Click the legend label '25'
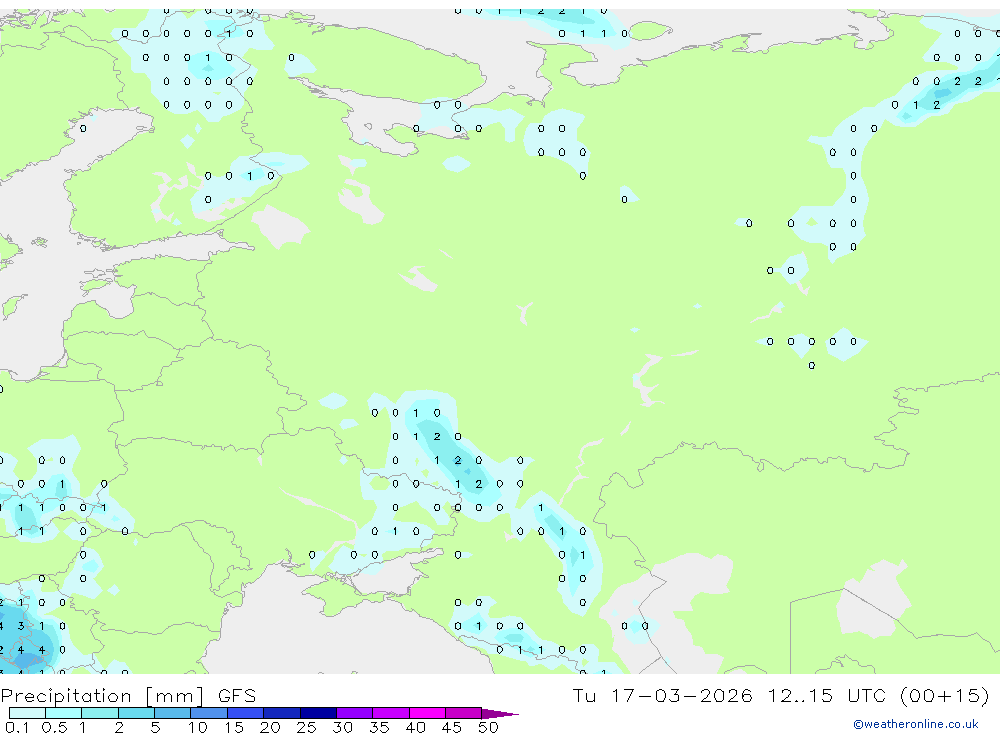 [306, 727]
